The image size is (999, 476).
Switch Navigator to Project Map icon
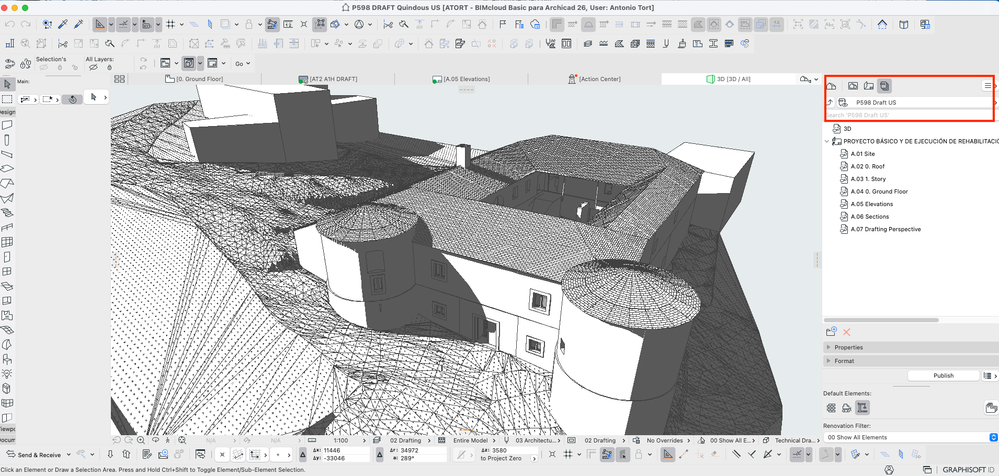pos(832,87)
